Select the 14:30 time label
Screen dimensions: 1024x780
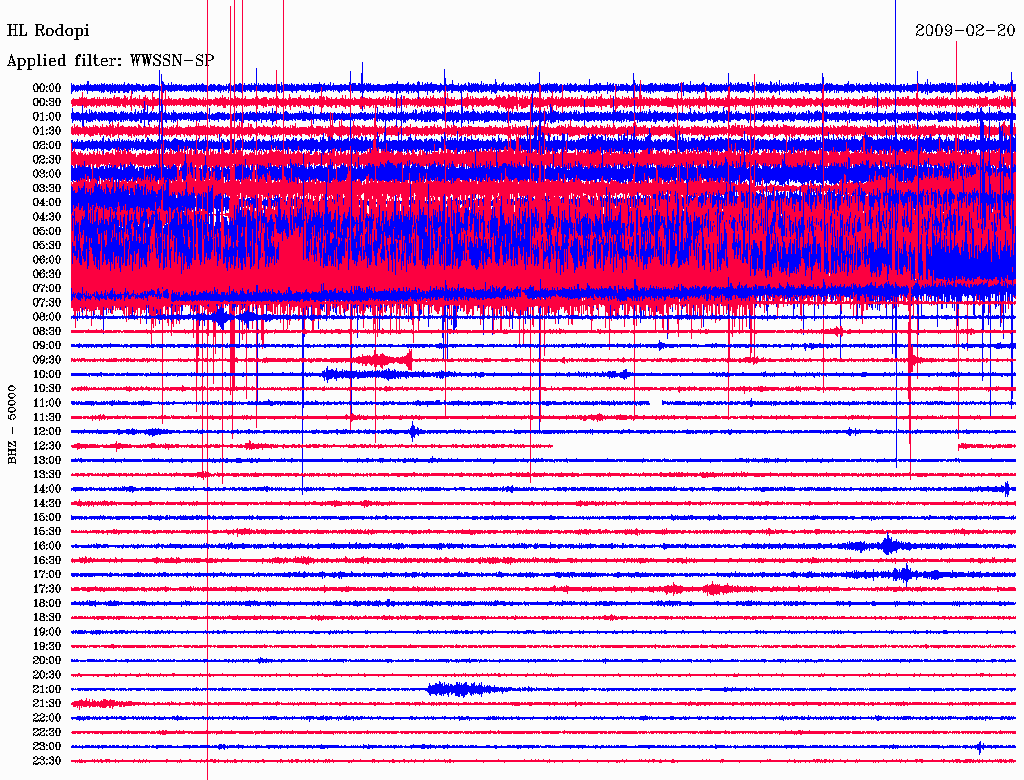pos(47,503)
